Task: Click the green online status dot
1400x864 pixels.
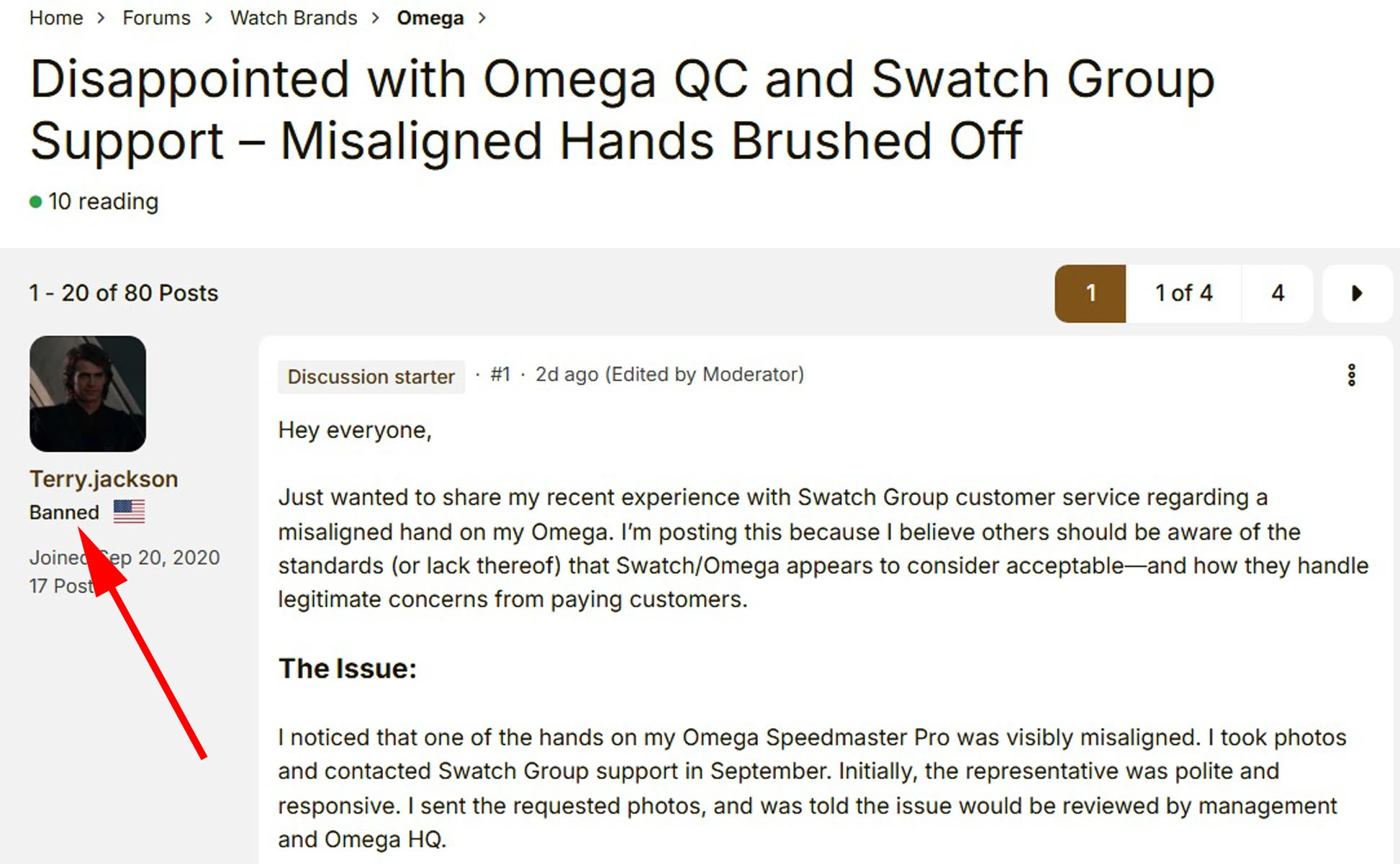Action: (35, 202)
